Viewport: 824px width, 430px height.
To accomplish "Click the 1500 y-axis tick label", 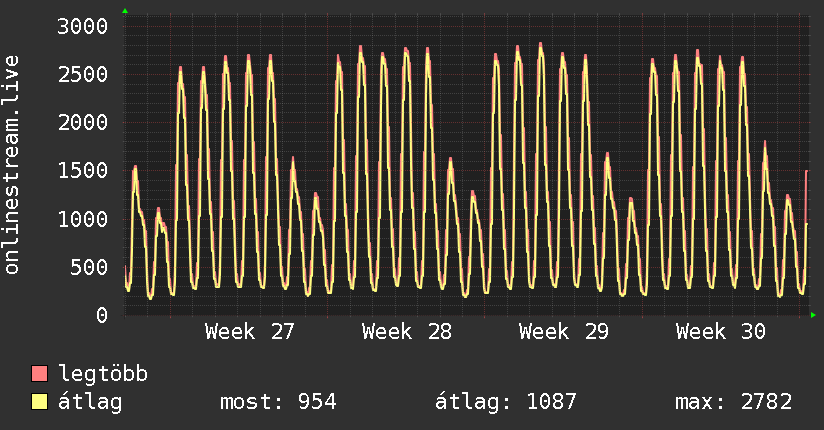I will pos(83,170).
